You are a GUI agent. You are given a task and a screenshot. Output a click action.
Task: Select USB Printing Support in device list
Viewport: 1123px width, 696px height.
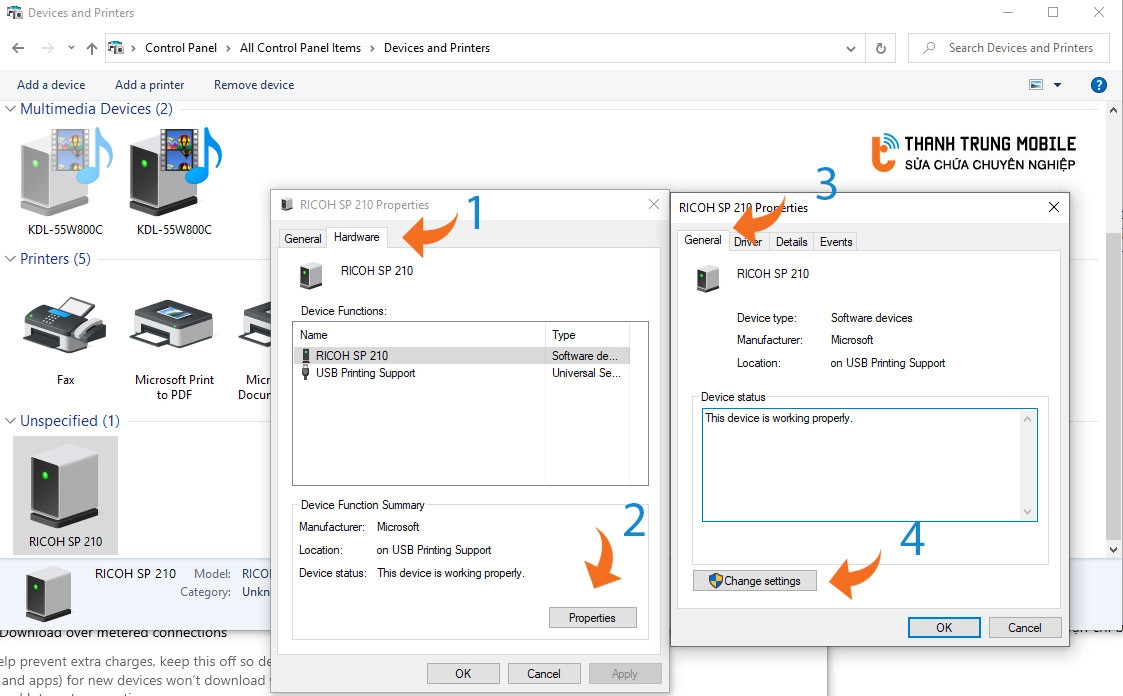coord(364,373)
